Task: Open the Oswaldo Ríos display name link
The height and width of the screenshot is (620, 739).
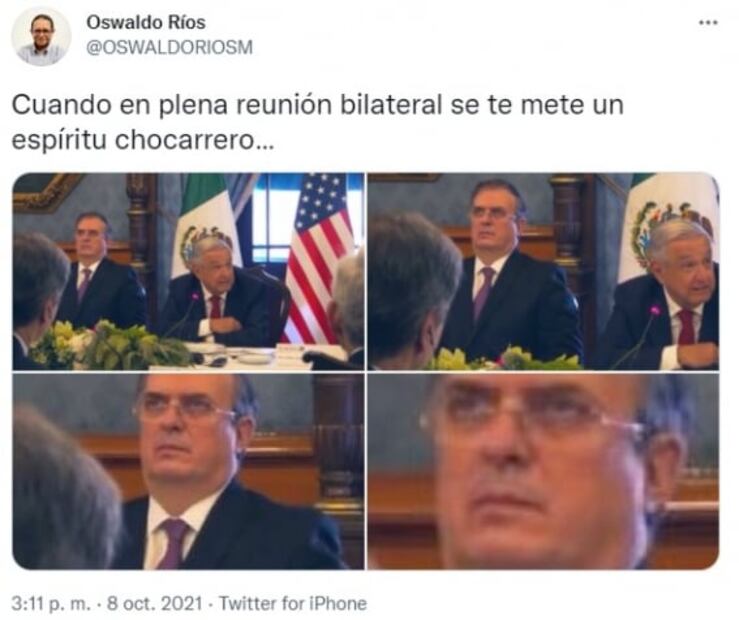Action: click(146, 22)
